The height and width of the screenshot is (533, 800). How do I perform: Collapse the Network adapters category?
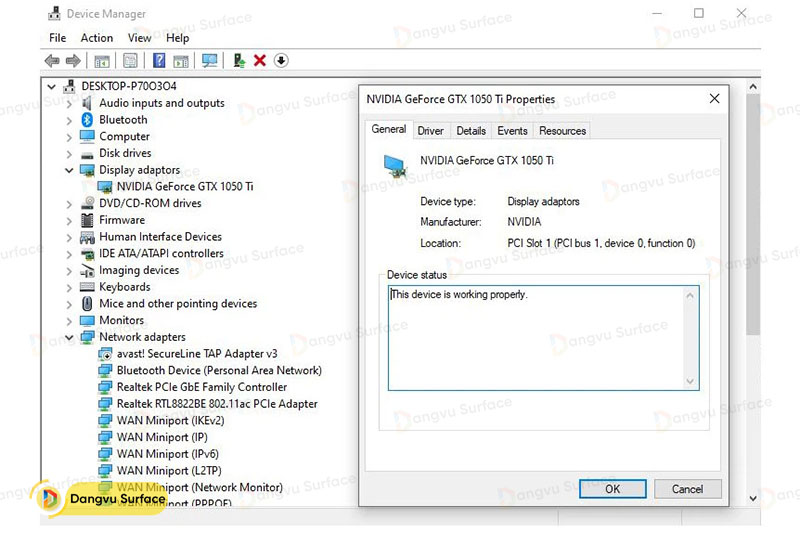point(69,337)
